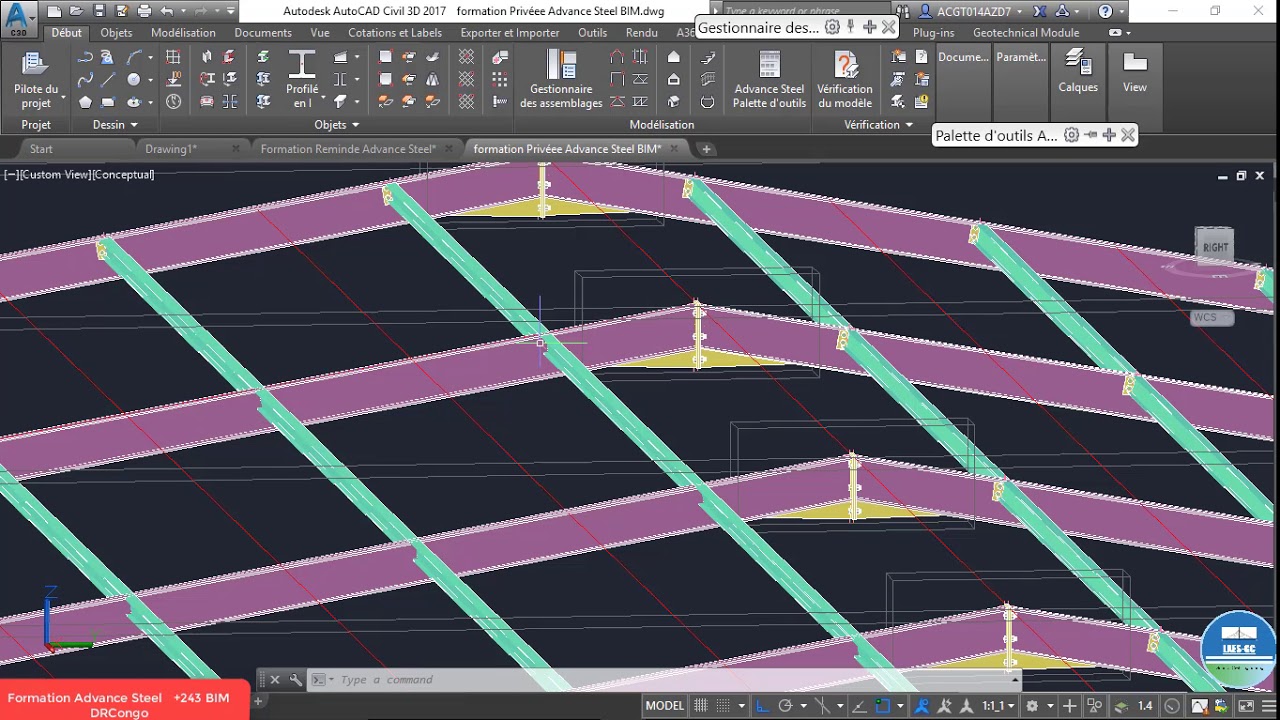The height and width of the screenshot is (720, 1280).
Task: Expand the Dessin panel dropdown
Action: [x=134, y=125]
